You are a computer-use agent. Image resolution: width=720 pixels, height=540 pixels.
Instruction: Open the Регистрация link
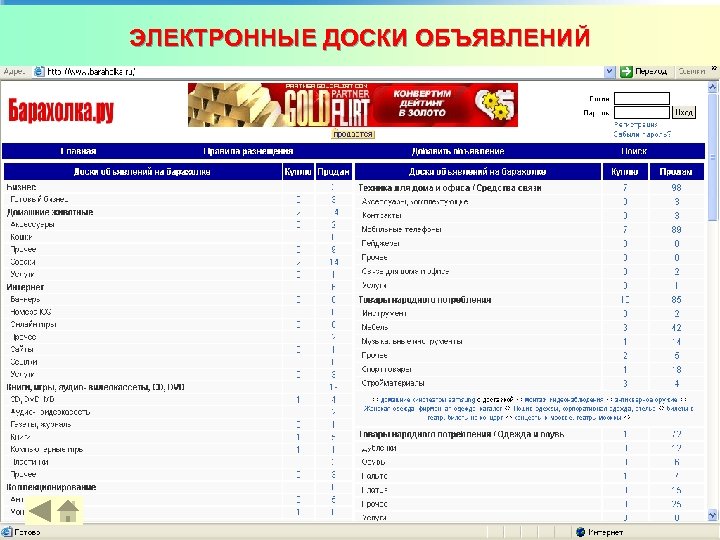coord(636,124)
